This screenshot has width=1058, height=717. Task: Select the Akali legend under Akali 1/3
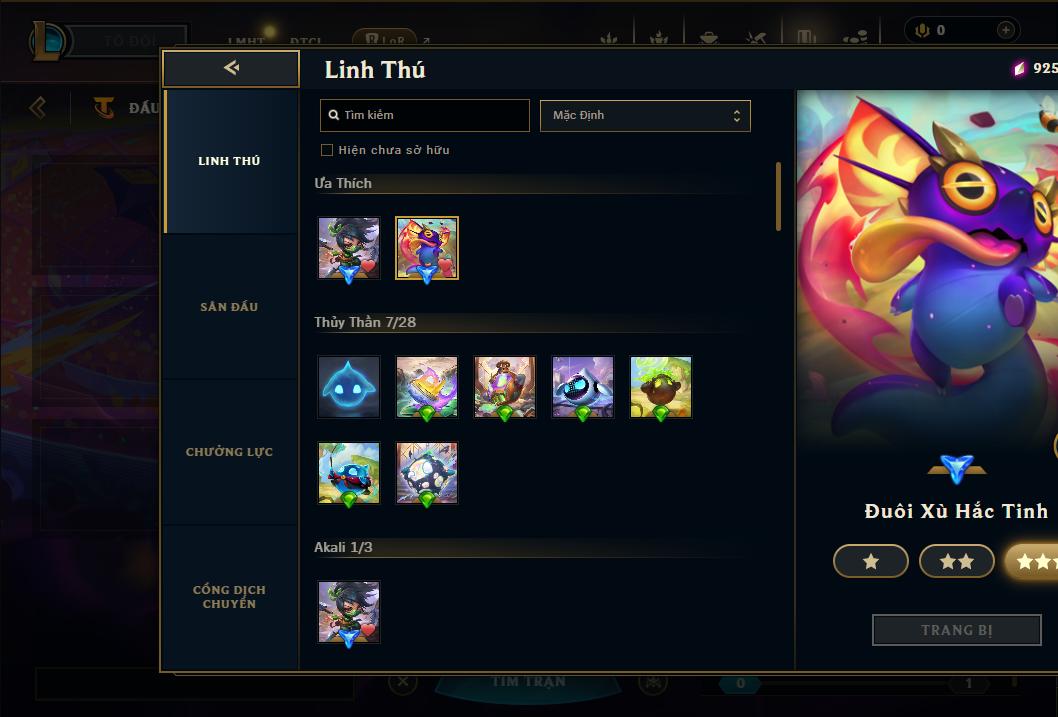349,612
